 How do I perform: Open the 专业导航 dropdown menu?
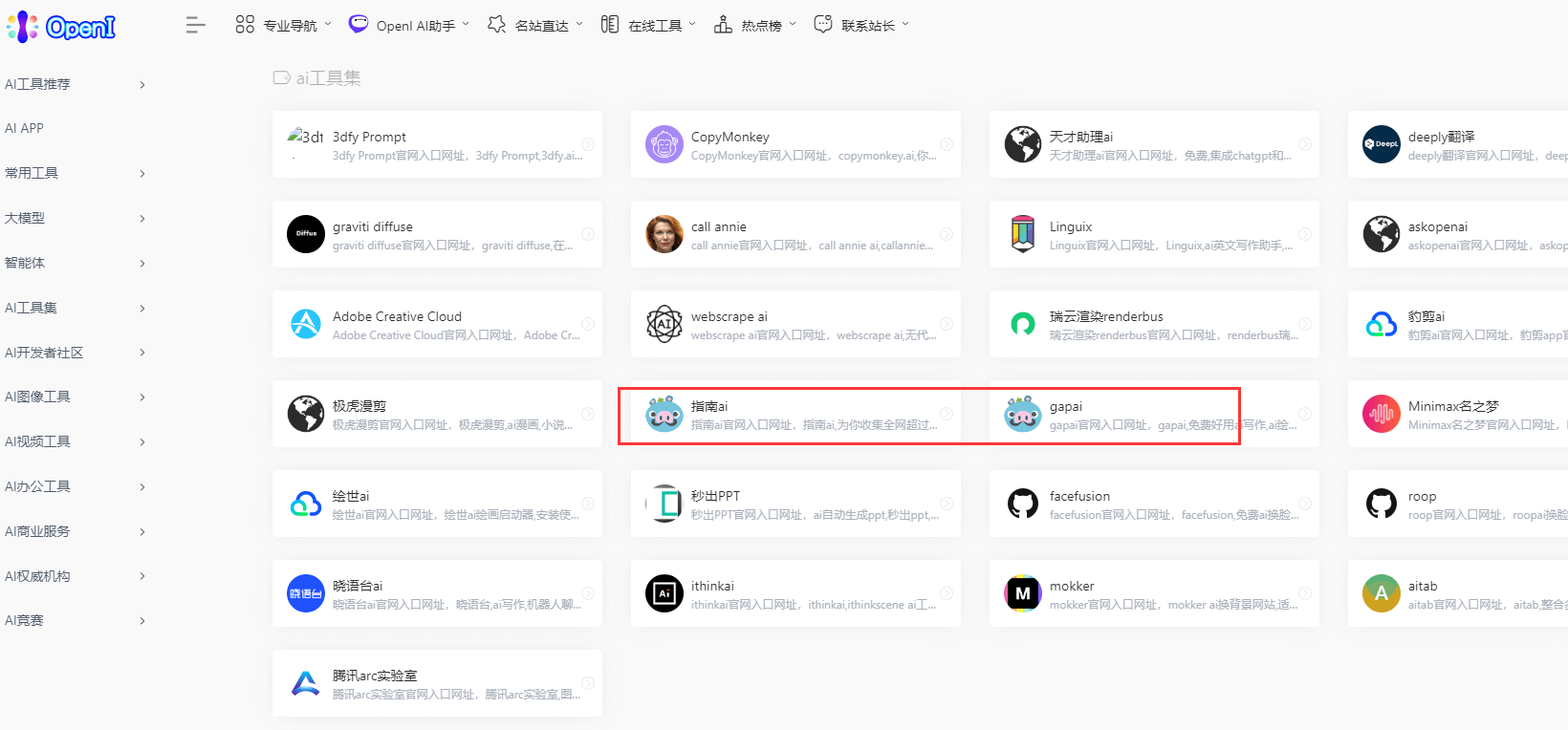click(283, 25)
